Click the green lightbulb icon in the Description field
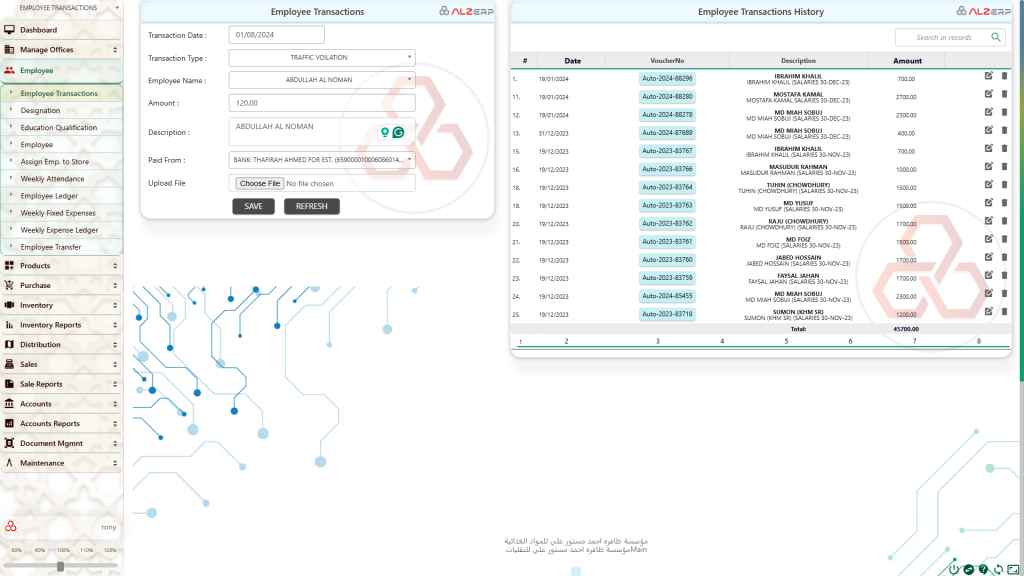 385,133
